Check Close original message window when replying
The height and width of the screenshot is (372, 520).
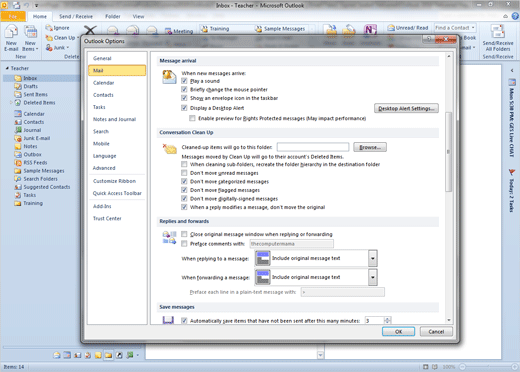pos(184,234)
